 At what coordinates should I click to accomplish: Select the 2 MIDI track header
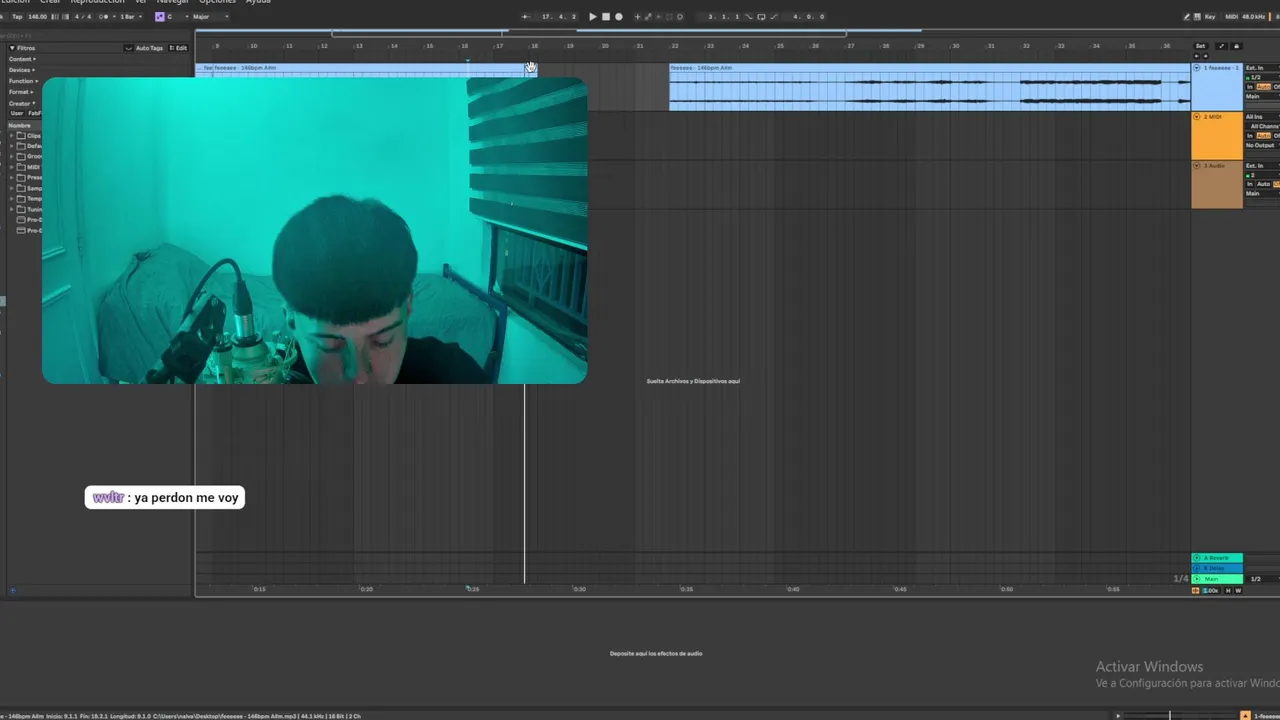[1217, 136]
